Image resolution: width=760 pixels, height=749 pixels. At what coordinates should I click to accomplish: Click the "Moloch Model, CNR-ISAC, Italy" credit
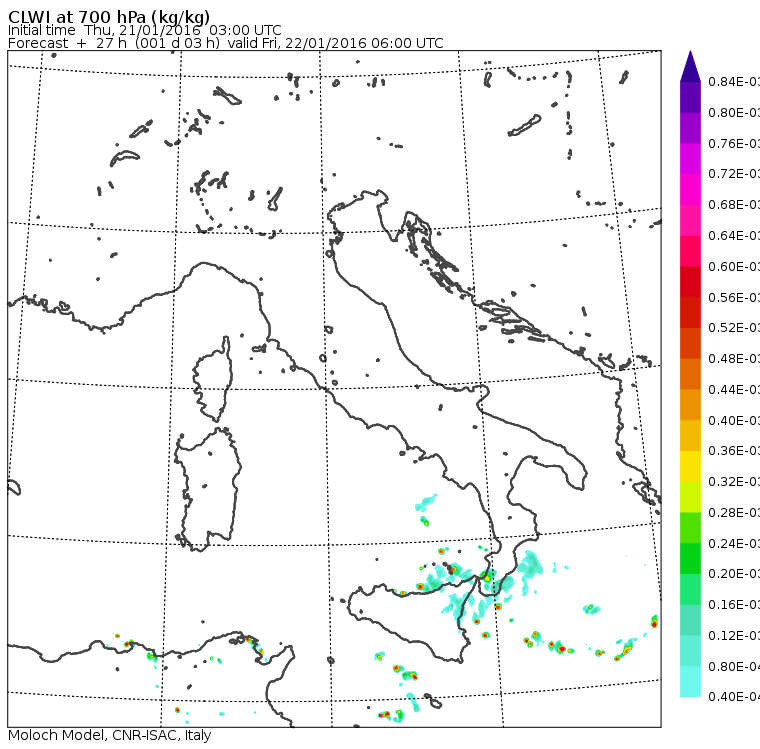coord(109,736)
